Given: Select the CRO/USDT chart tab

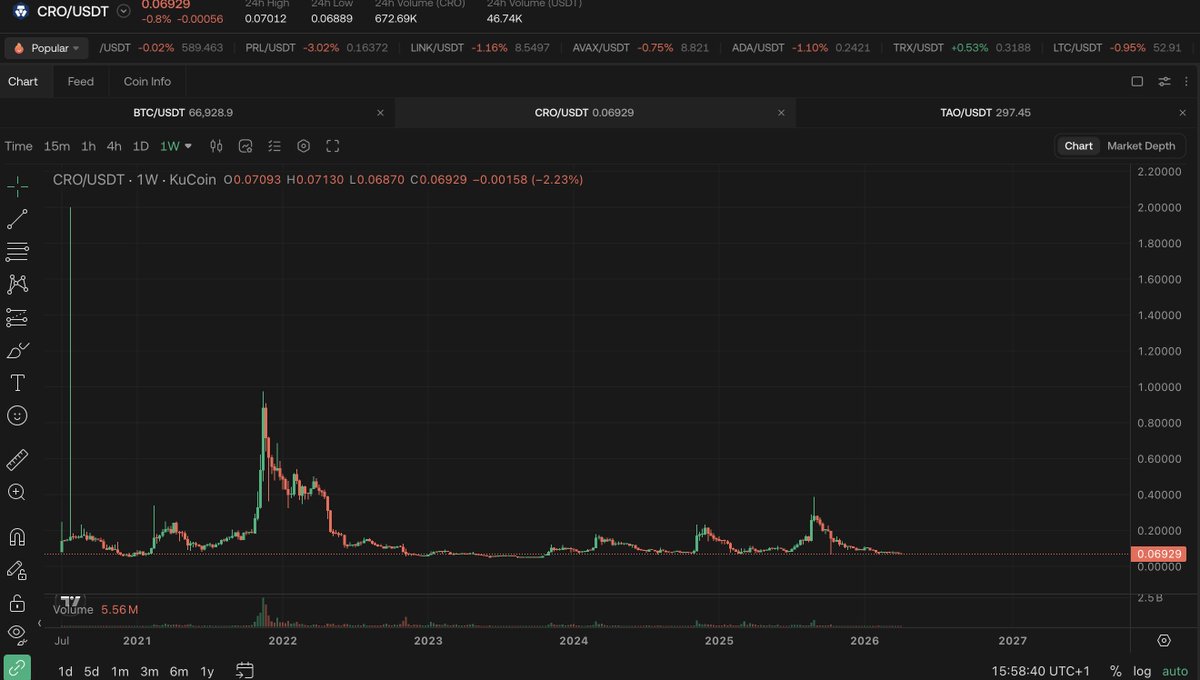Looking at the screenshot, I should coord(584,113).
